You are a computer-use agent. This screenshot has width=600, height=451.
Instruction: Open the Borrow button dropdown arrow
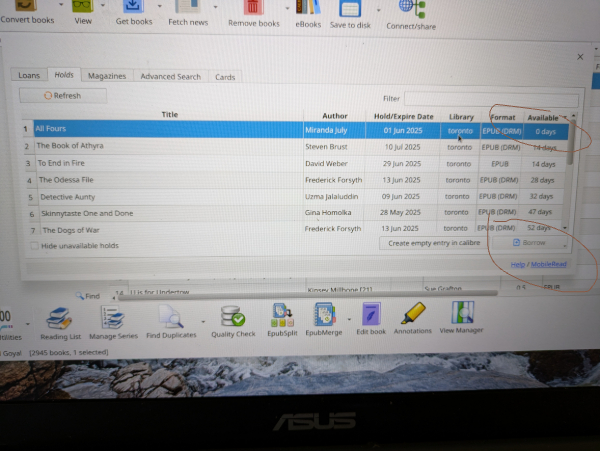point(565,246)
